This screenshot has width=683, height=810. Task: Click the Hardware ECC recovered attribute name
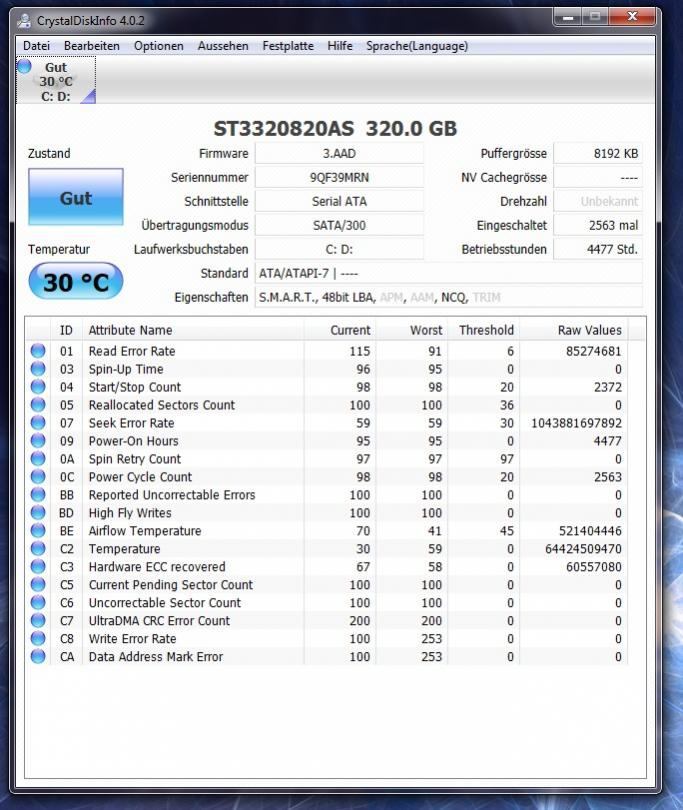point(157,567)
